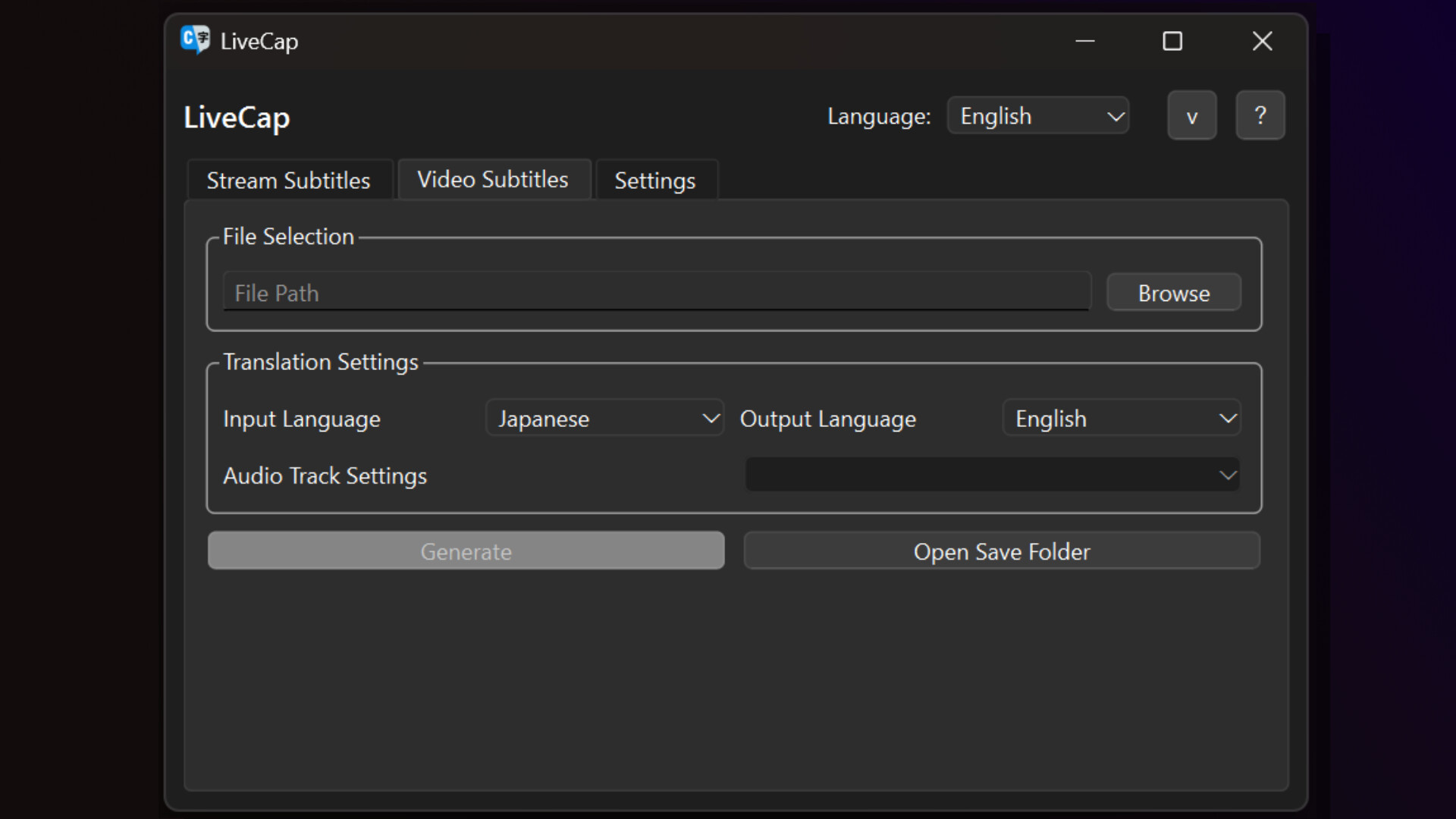Screen dimensions: 1456x819
Task: Switch to the Stream Subtitles tab
Action: point(289,180)
